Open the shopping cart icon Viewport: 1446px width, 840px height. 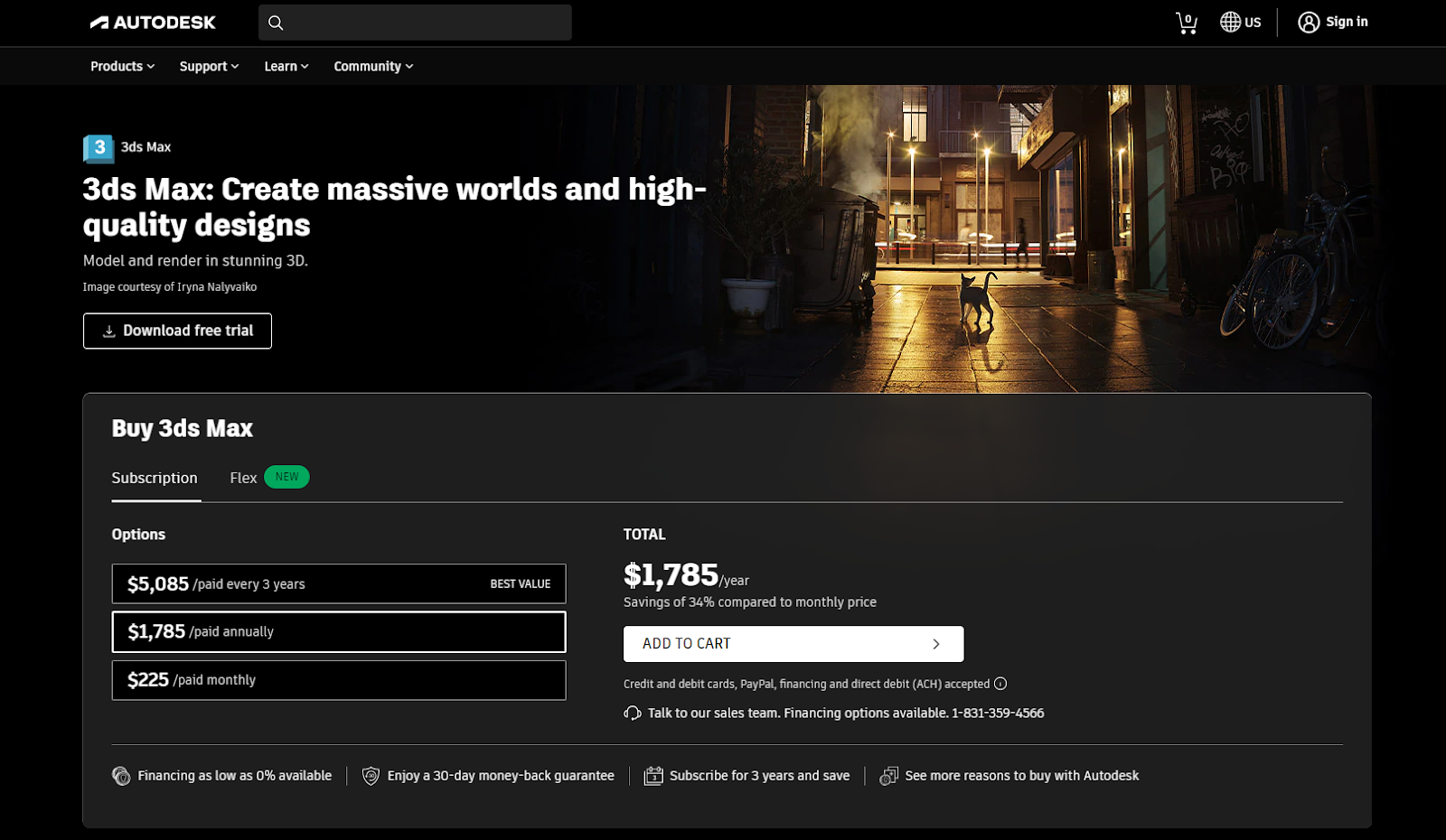[x=1187, y=23]
